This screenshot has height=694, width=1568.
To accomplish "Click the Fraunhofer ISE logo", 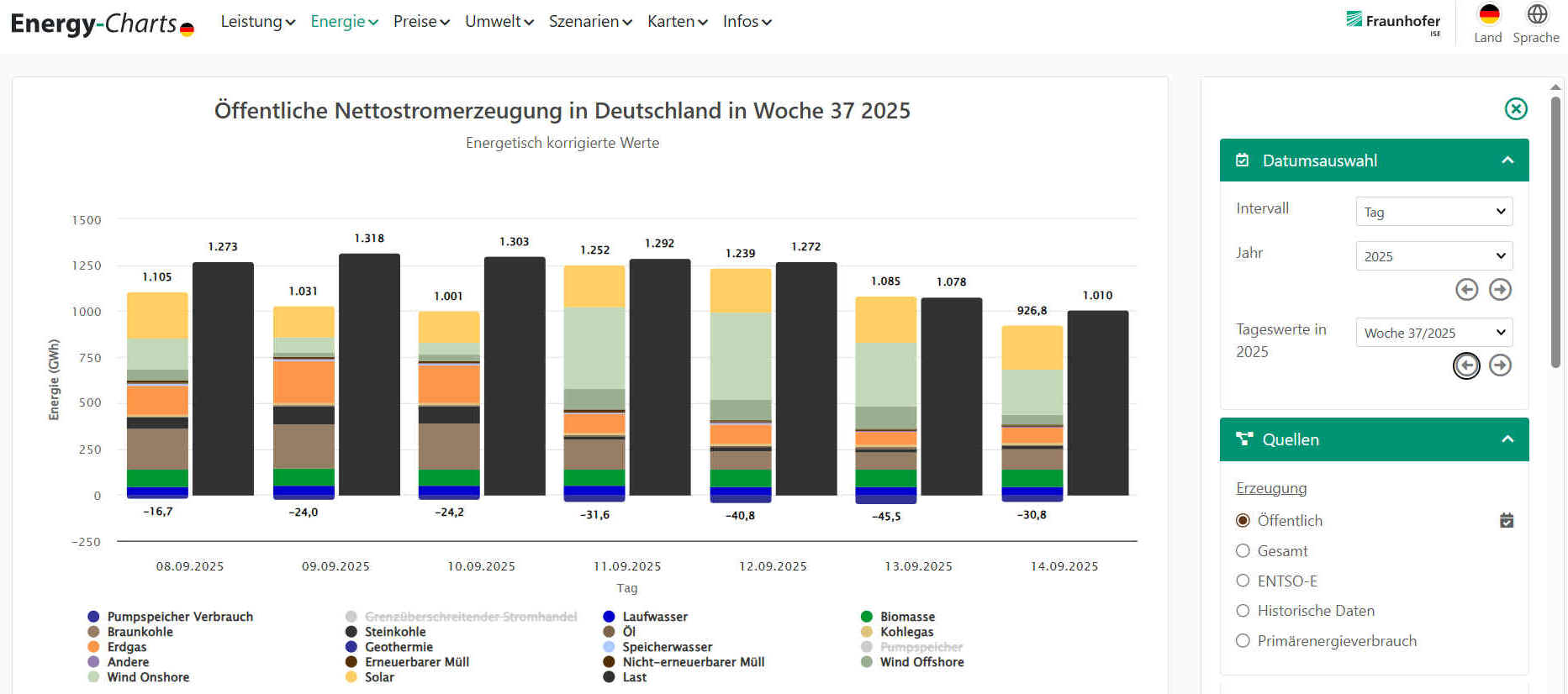I will (1393, 22).
